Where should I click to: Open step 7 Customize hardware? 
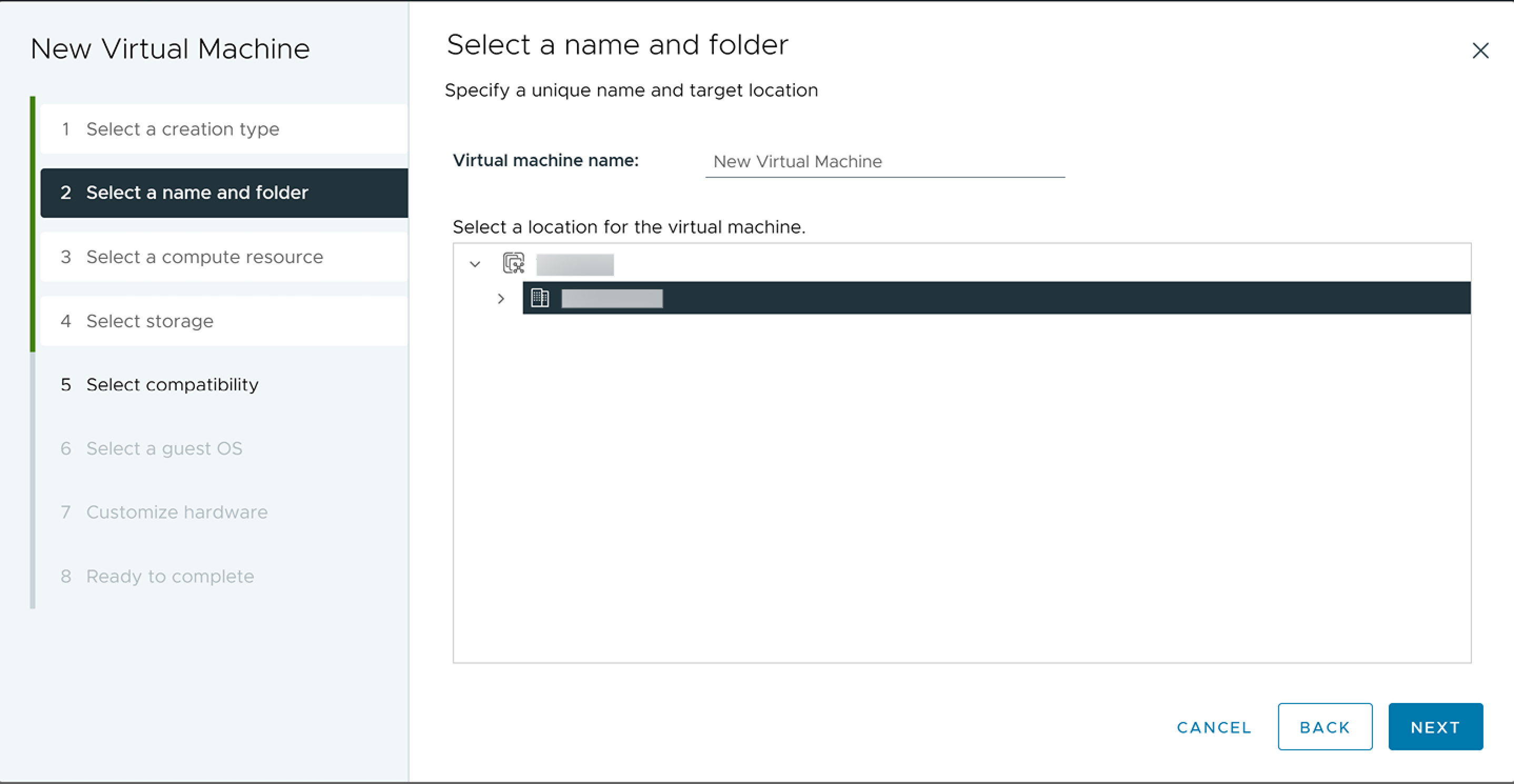[x=177, y=511]
